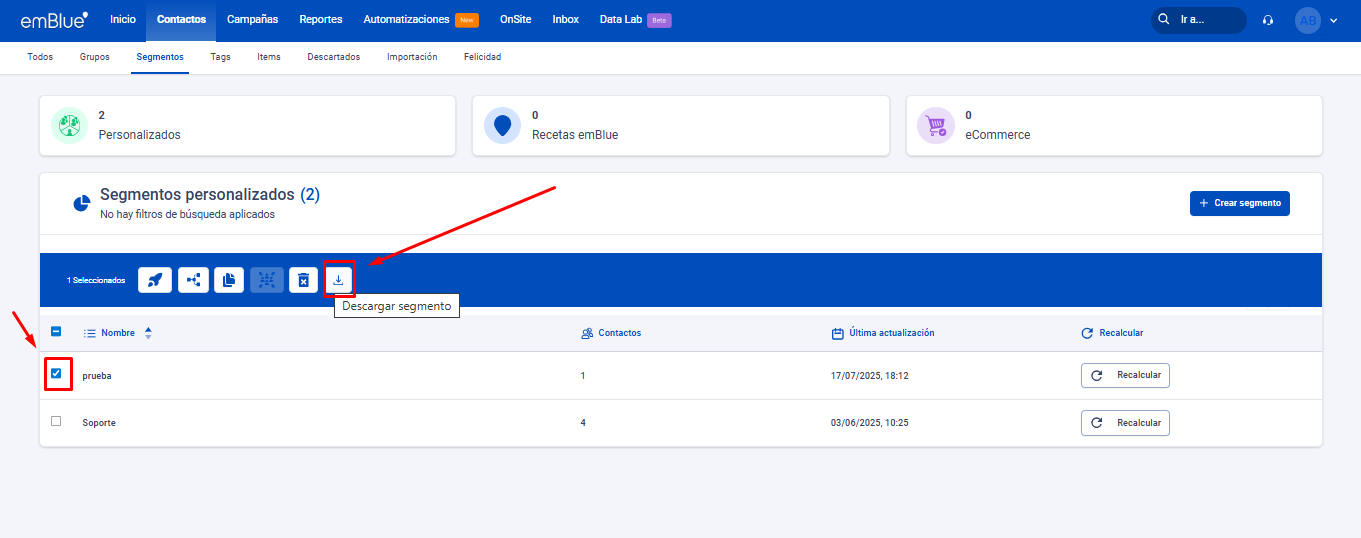Toggle the select-all checkbox in the table header
Viewport: 1361px width, 538px height.
click(x=56, y=332)
